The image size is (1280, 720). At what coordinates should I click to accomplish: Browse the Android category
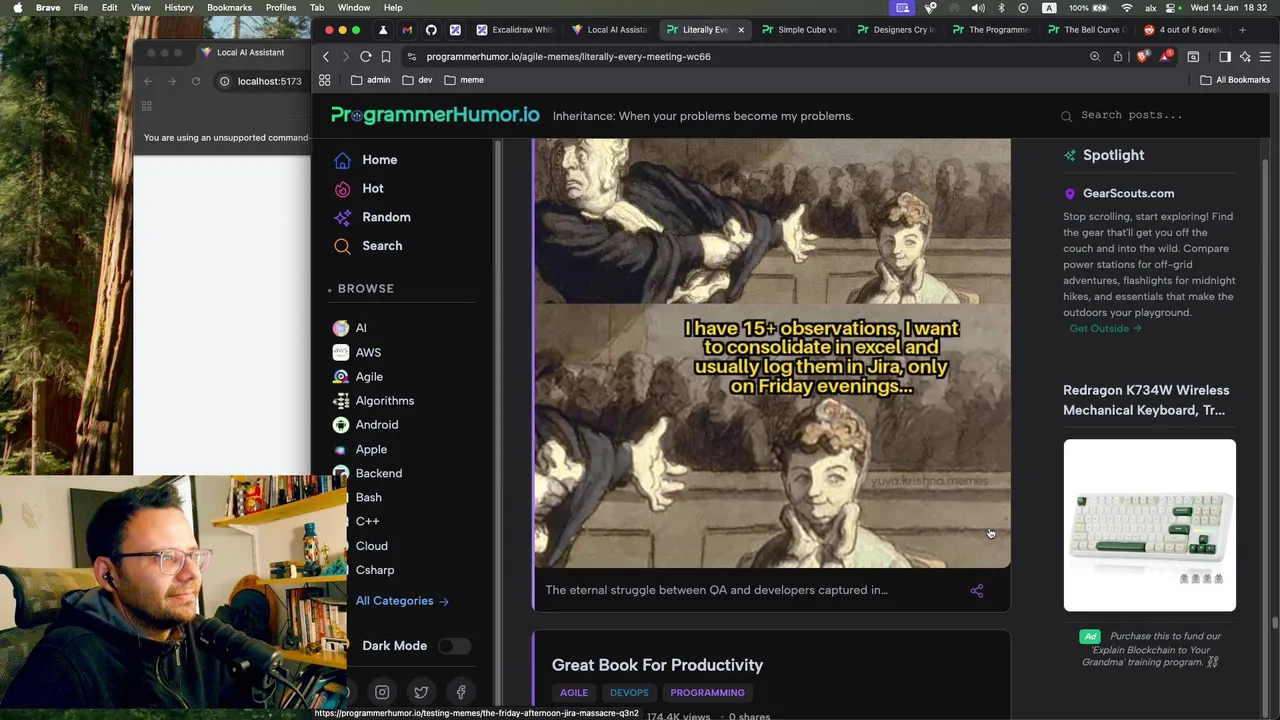click(365, 424)
